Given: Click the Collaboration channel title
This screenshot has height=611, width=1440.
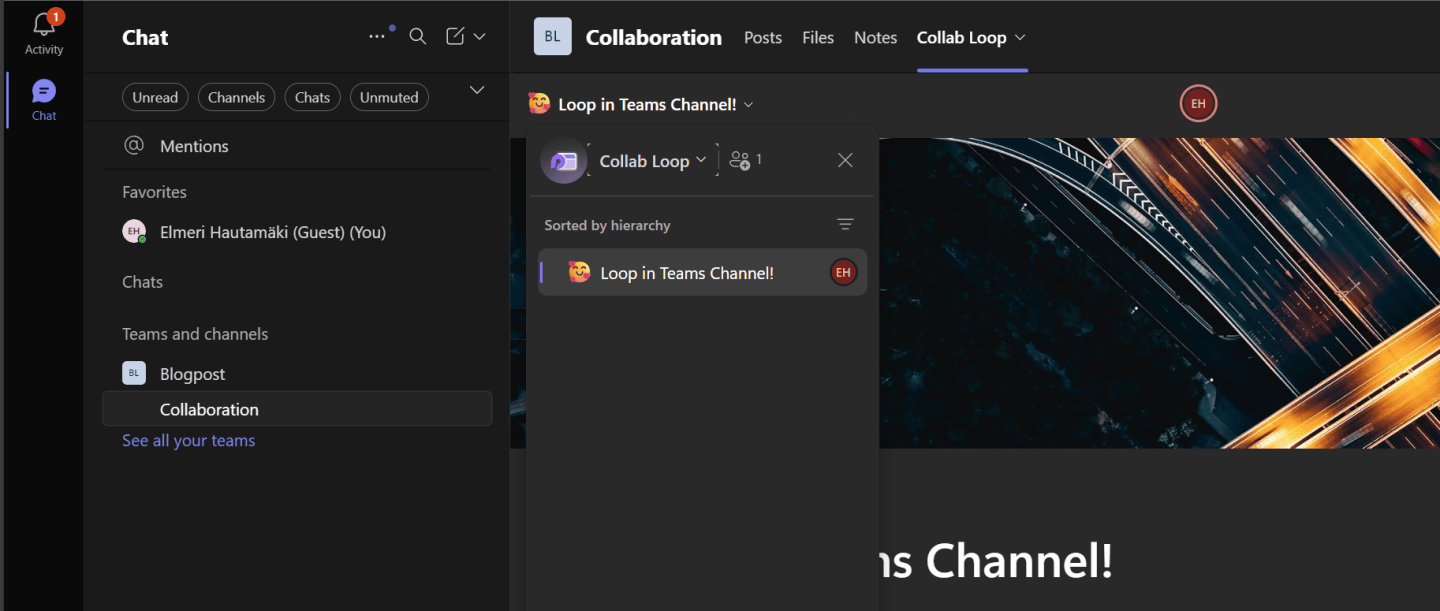Looking at the screenshot, I should pyautogui.click(x=654, y=37).
